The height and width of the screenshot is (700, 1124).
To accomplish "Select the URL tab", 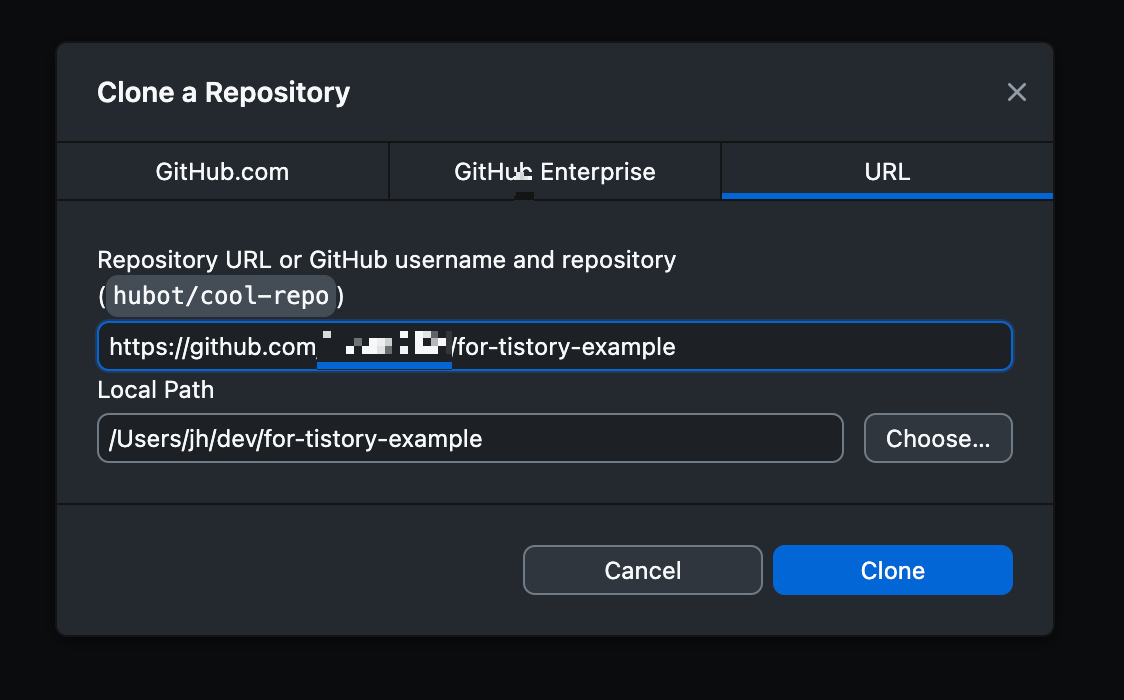I will (x=887, y=172).
